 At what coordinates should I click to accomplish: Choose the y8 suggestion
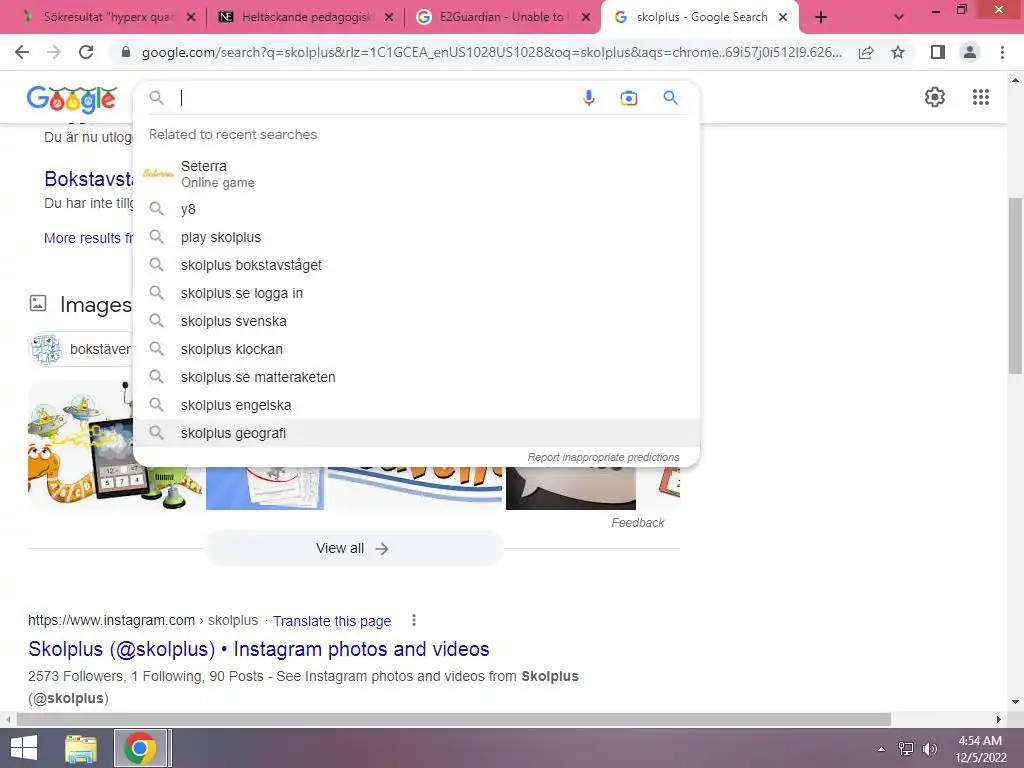417,209
